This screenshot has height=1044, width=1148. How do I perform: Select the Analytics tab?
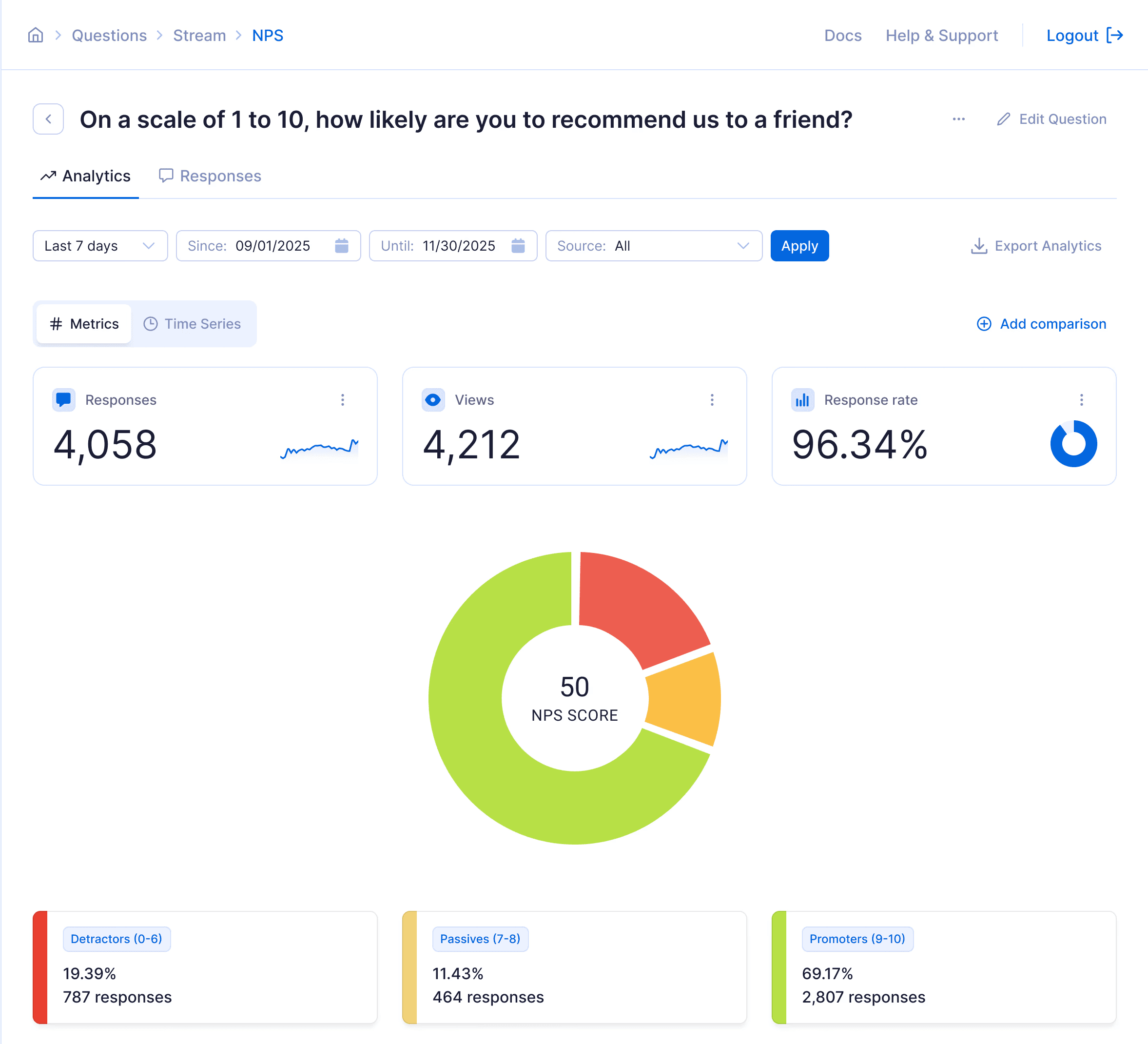pos(85,176)
